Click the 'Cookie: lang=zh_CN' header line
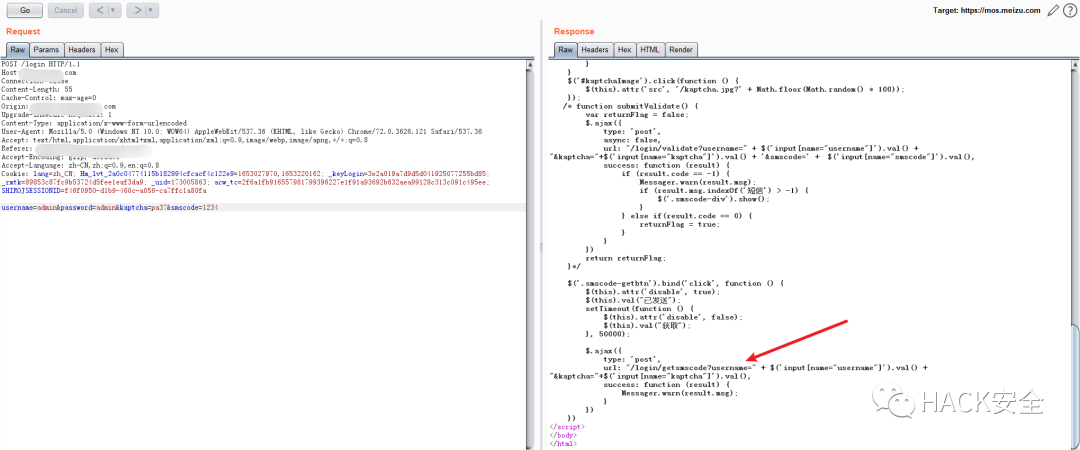 tap(245, 174)
